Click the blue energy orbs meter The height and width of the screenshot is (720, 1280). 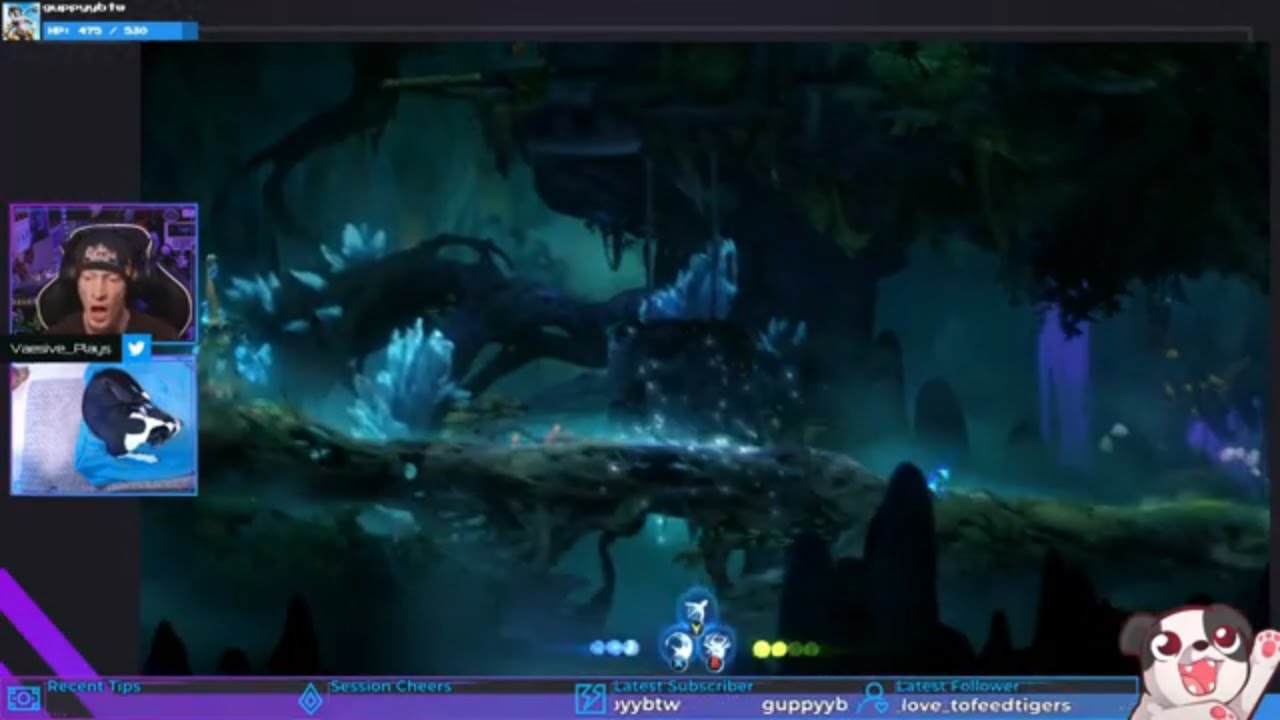(x=614, y=648)
